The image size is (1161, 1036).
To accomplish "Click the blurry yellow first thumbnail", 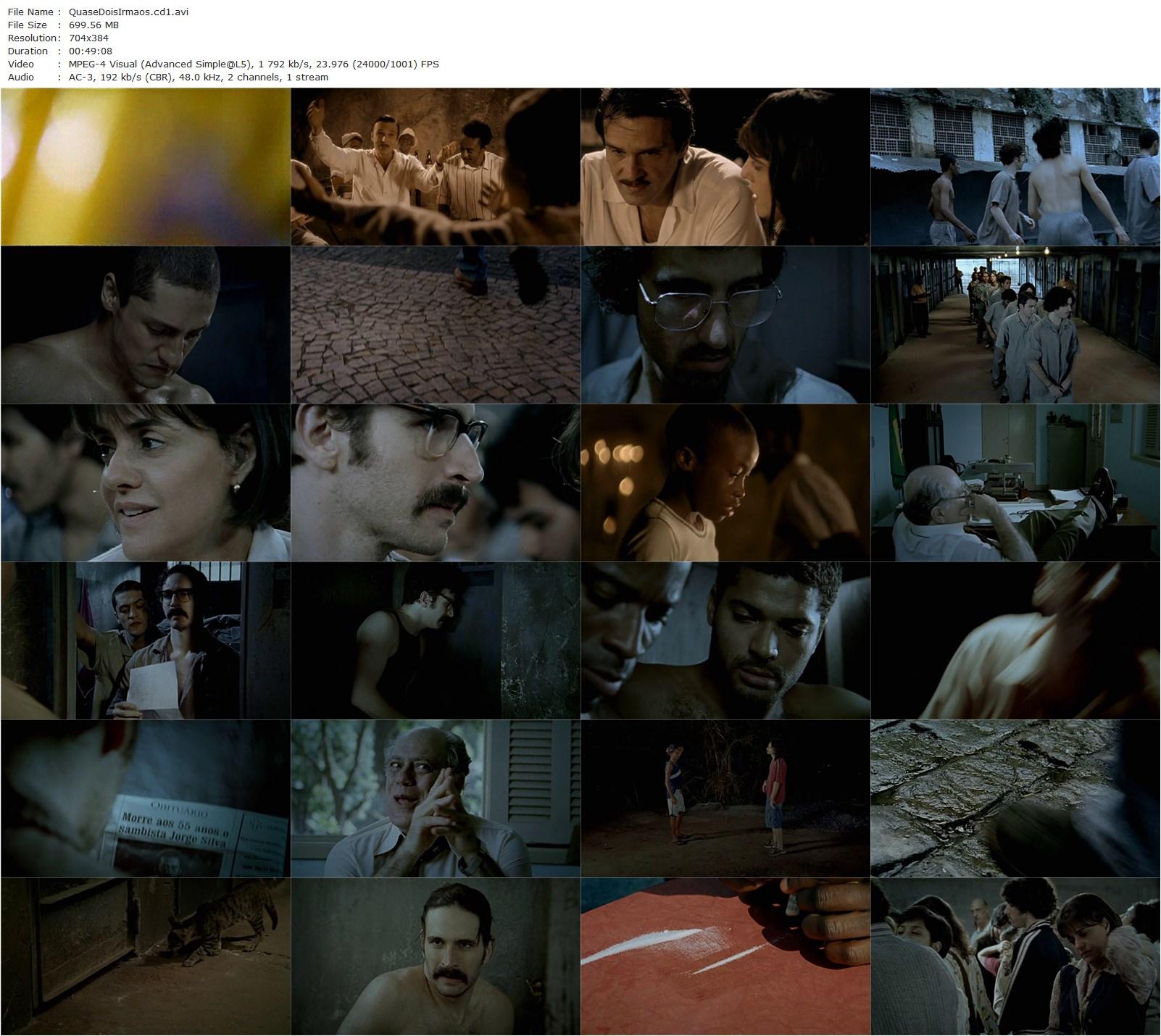I will pos(145,167).
